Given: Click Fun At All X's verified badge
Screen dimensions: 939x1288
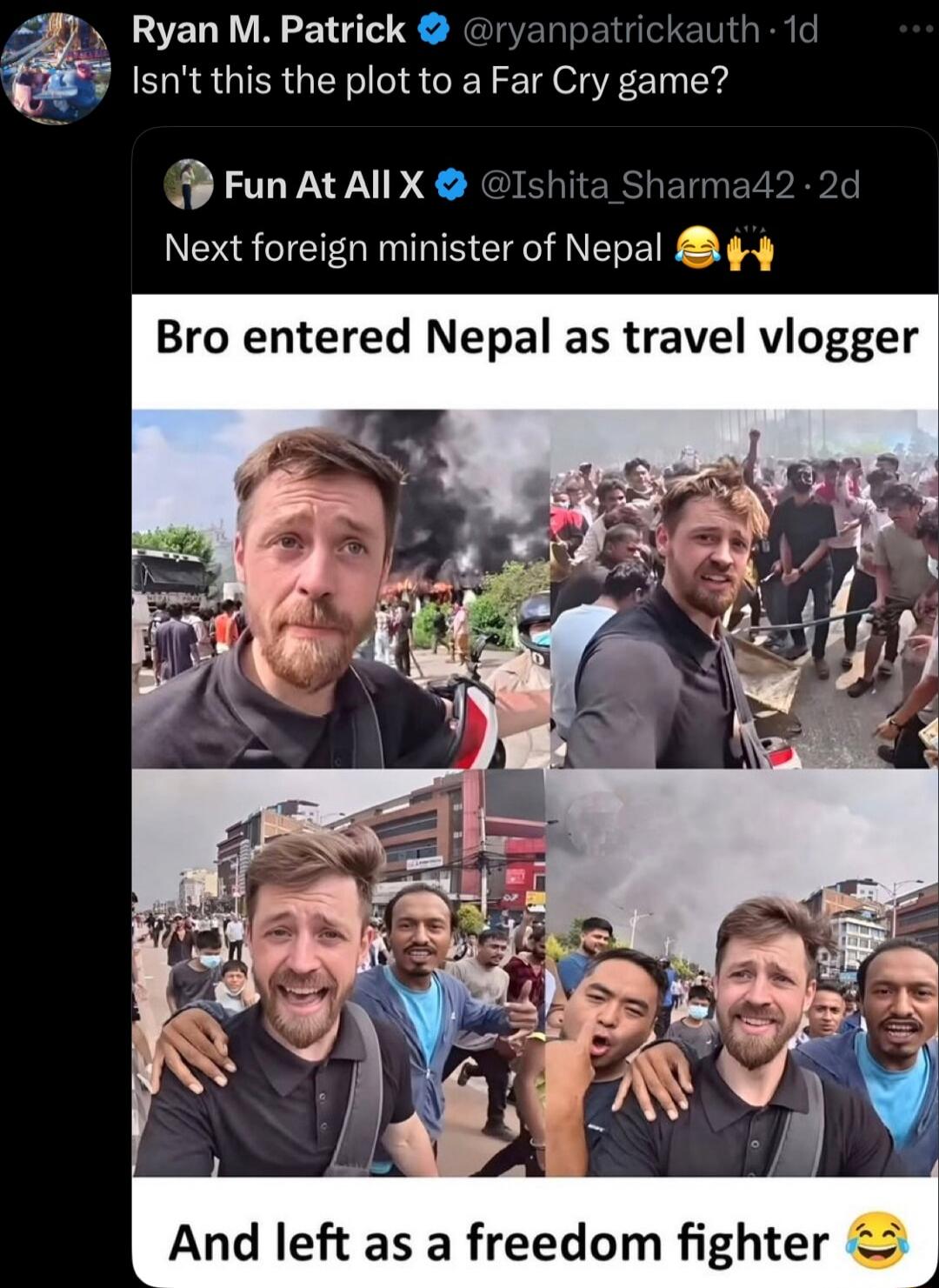Looking at the screenshot, I should [x=450, y=185].
